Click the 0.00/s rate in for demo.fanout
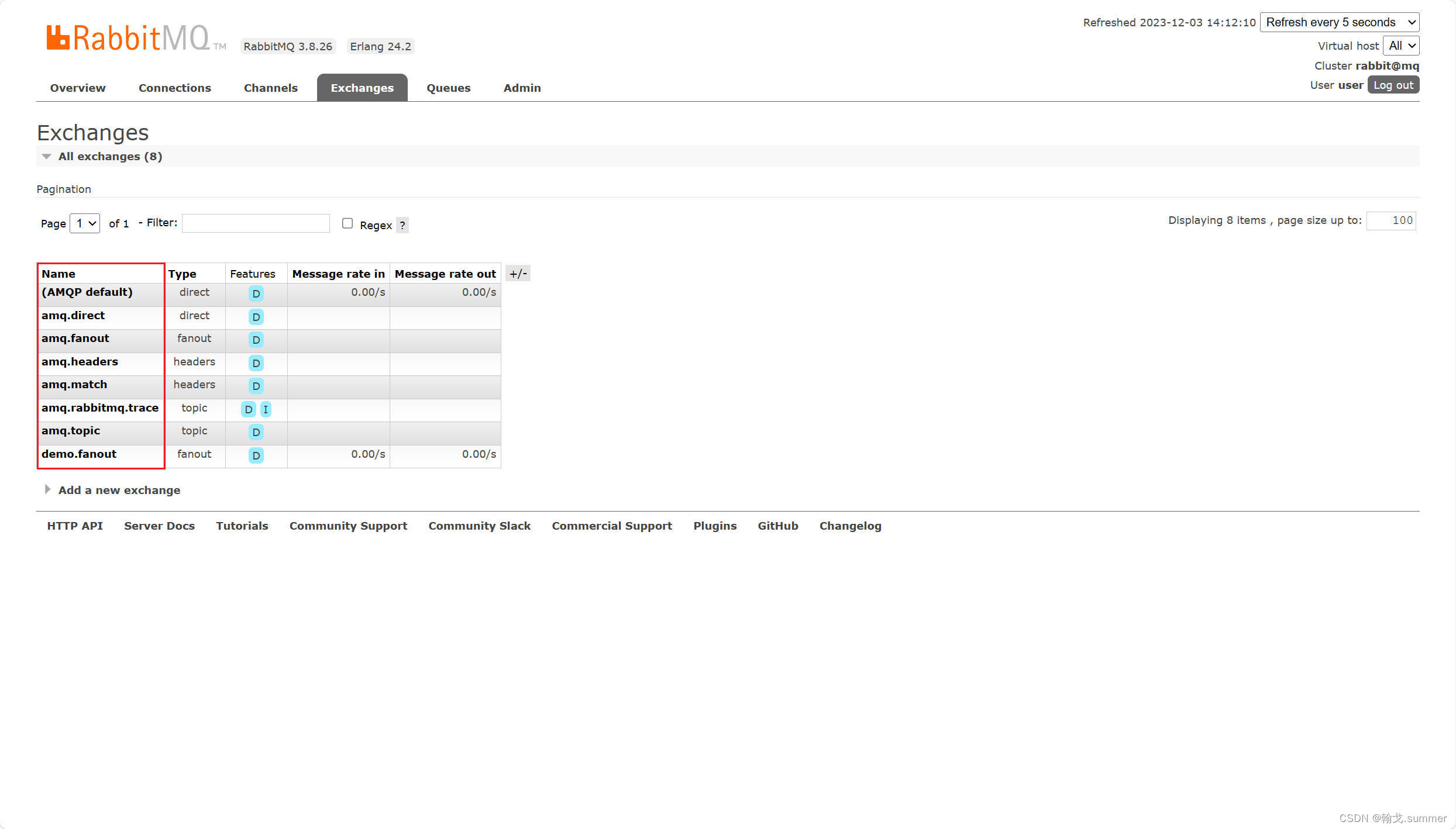 (368, 454)
